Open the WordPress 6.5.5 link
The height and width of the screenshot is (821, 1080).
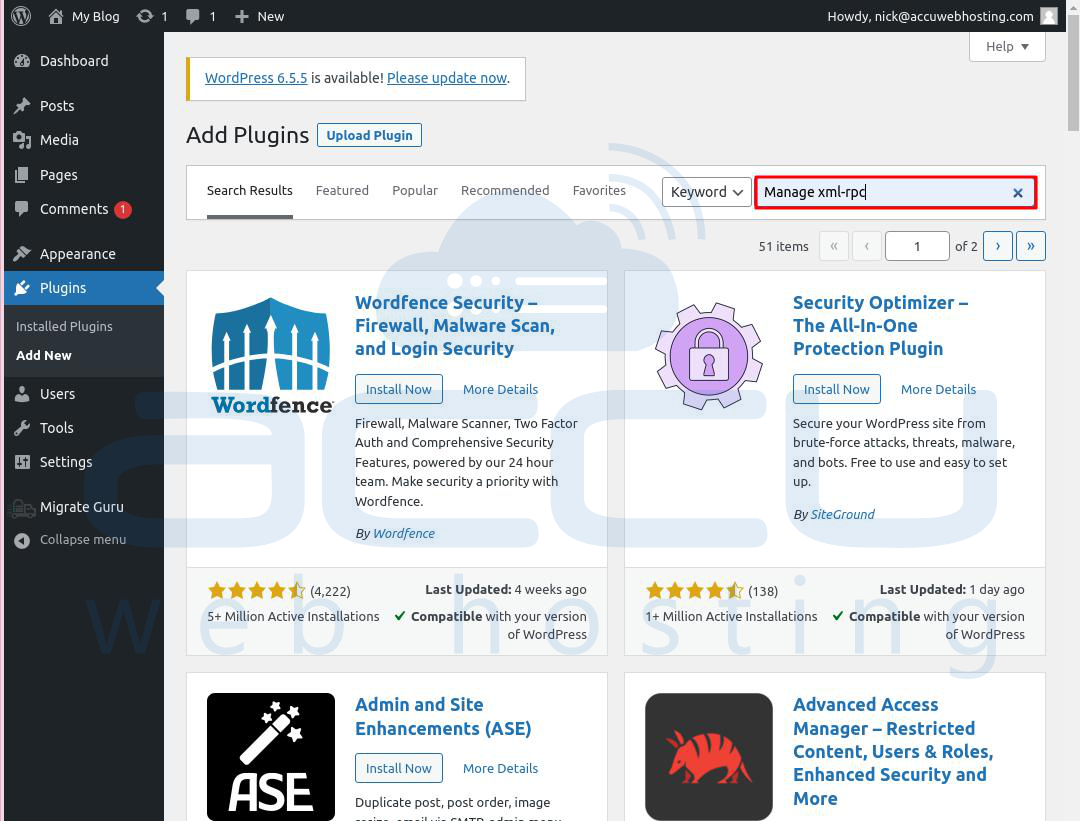(256, 78)
